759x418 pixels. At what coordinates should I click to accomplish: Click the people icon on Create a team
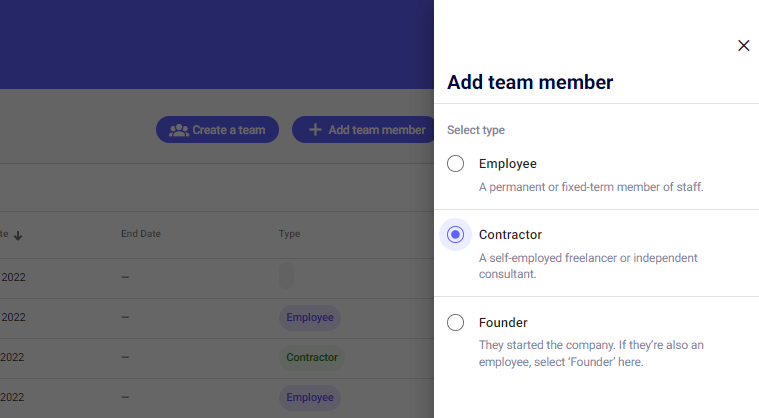(179, 130)
